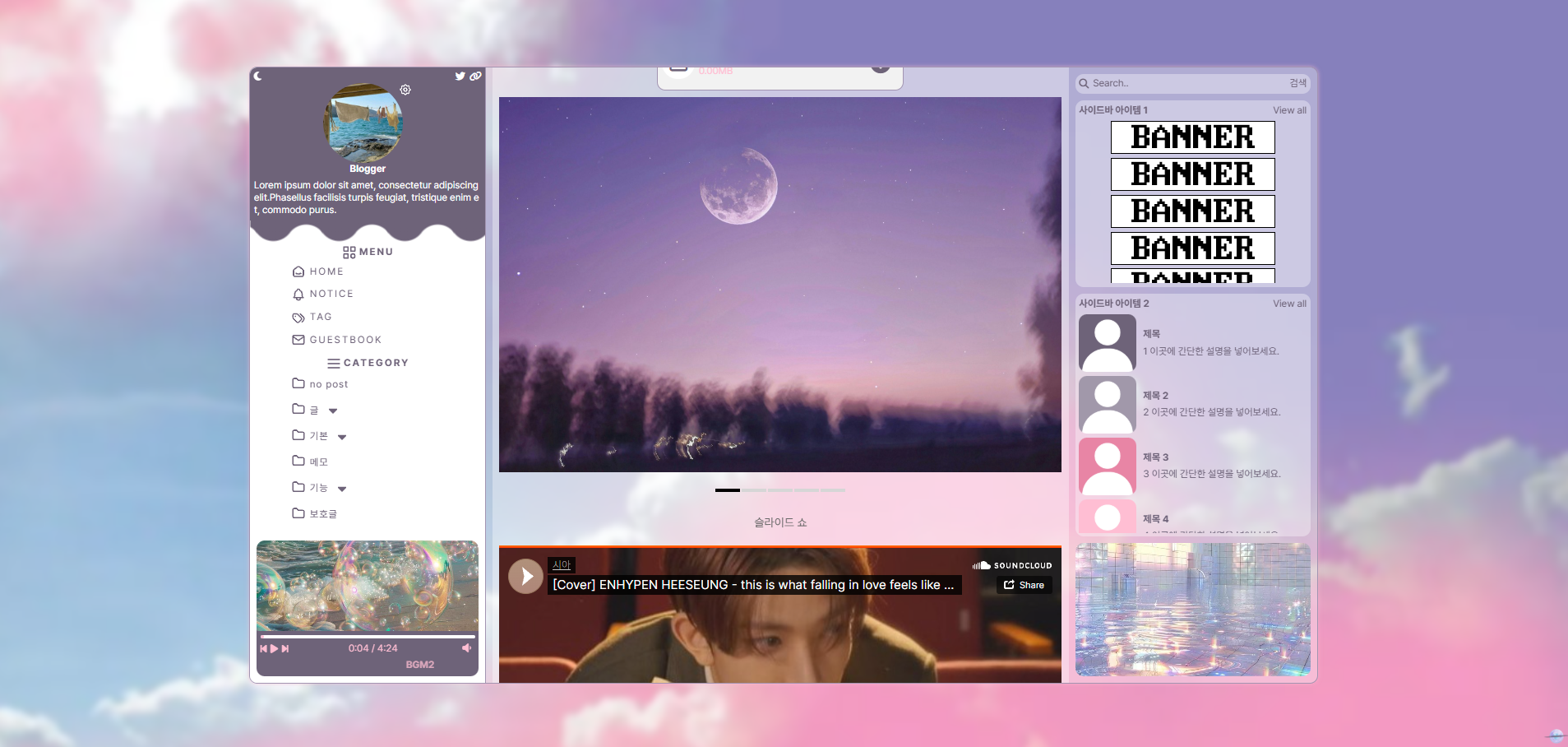
Task: Open the Twitter bird icon link
Action: click(x=460, y=76)
